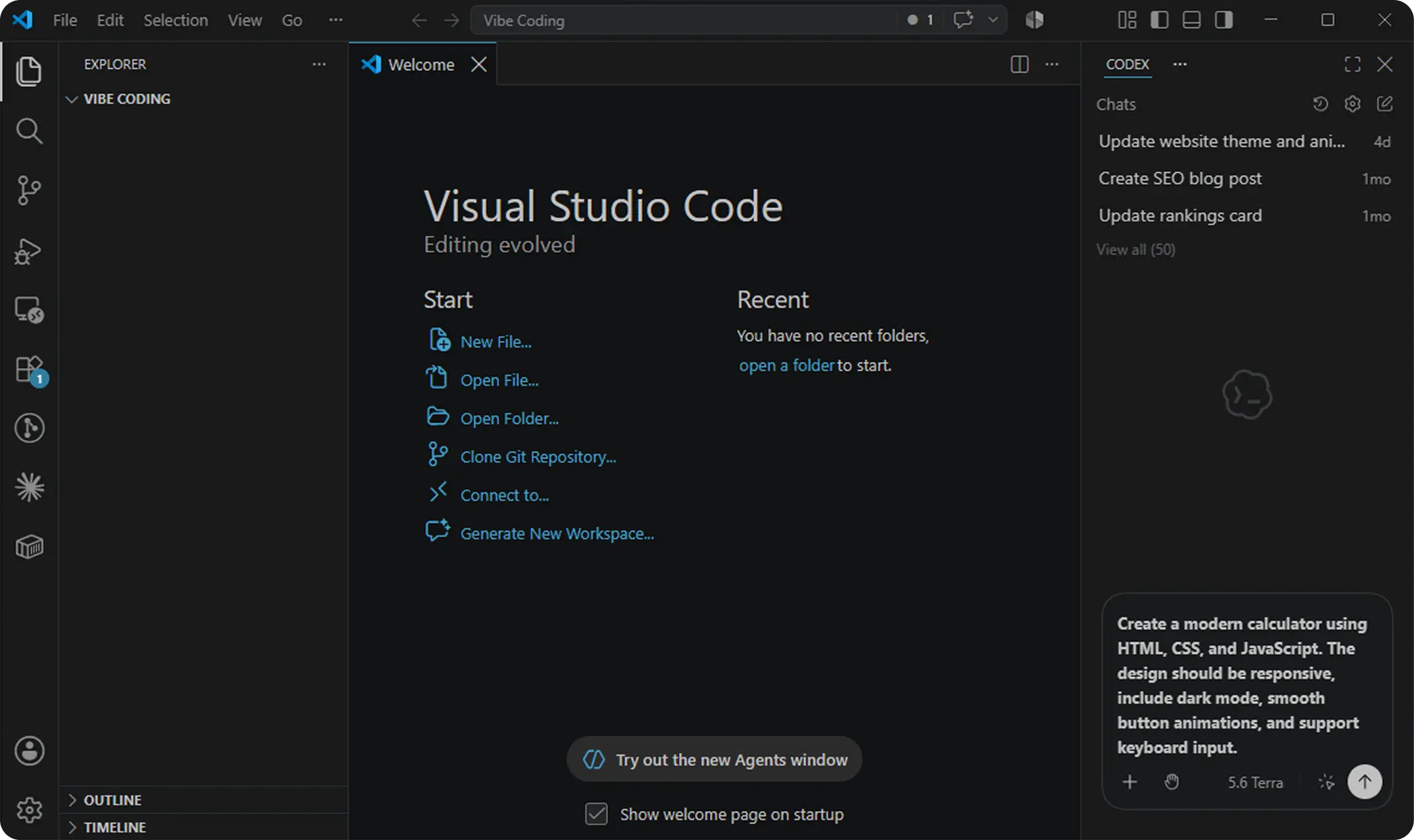Open the overflow menu after Go

[336, 20]
